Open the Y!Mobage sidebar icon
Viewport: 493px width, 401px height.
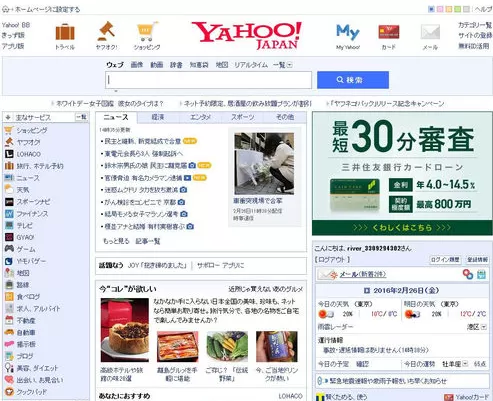pyautogui.click(x=9, y=261)
